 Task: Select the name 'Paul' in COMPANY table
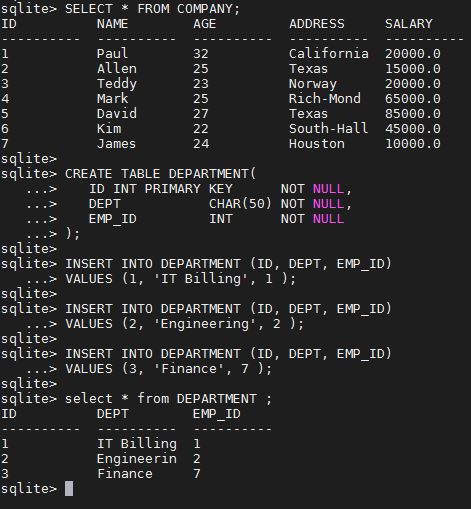pos(112,54)
